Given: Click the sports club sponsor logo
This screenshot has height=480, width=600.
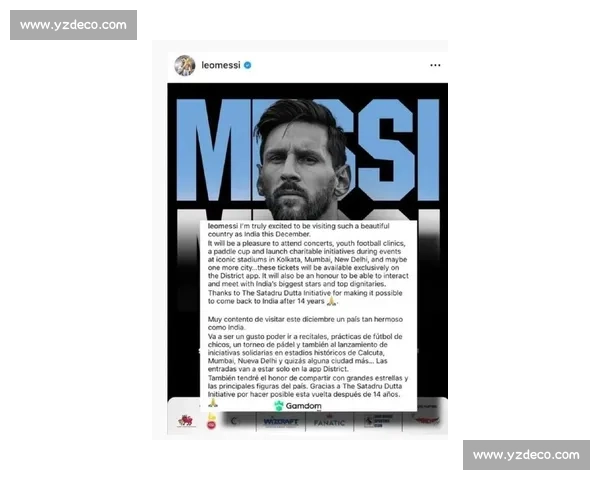Looking at the screenshot, I should coord(378,421).
